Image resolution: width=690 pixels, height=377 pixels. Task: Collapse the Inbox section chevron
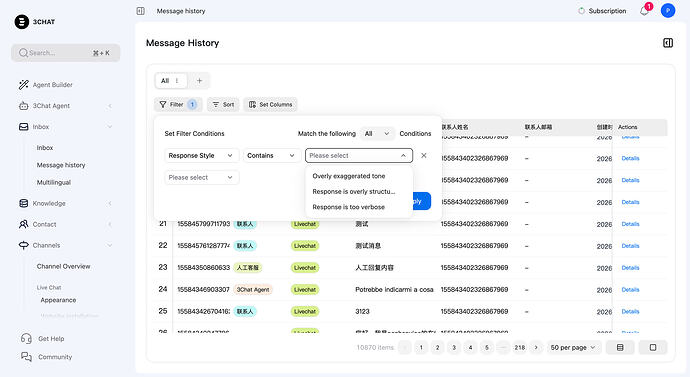pyautogui.click(x=110, y=127)
